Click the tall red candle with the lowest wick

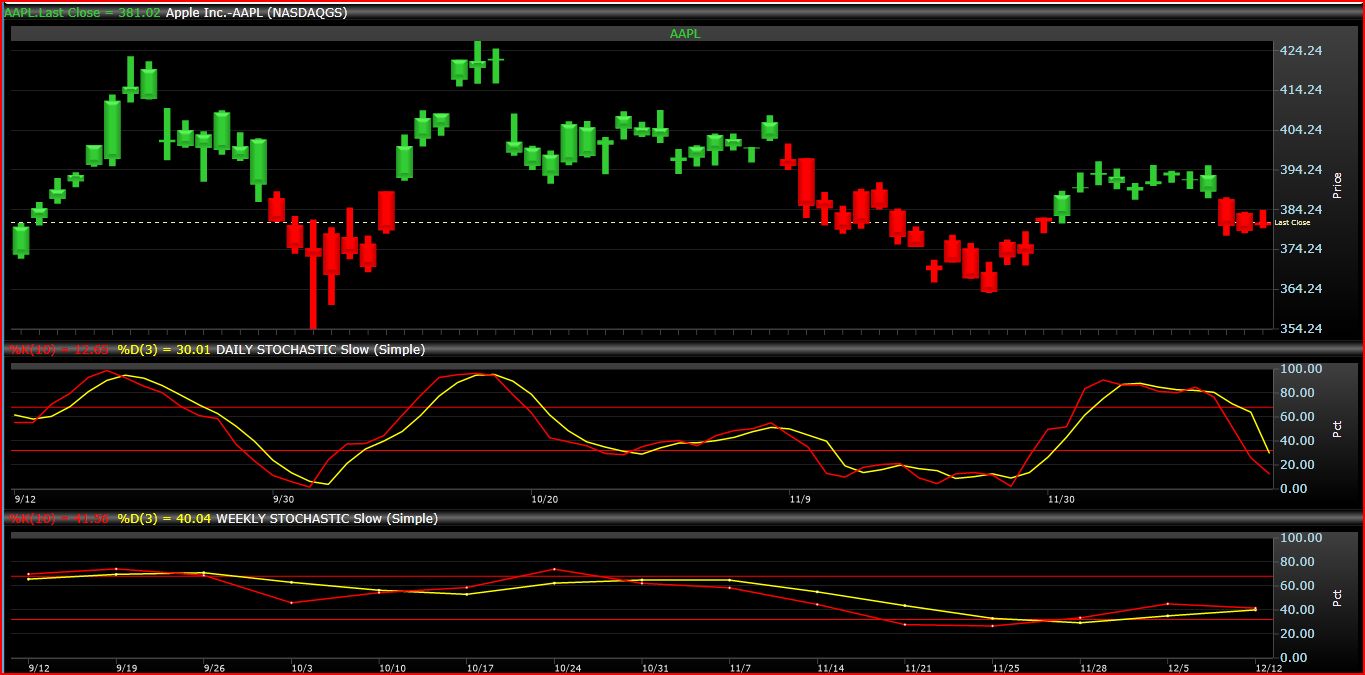313,274
